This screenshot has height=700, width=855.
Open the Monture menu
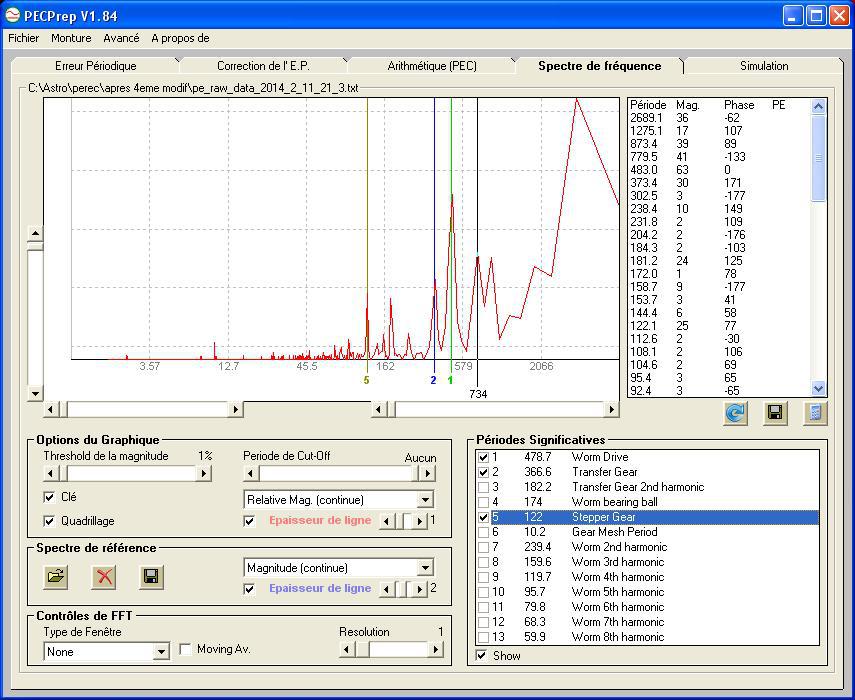click(71, 38)
